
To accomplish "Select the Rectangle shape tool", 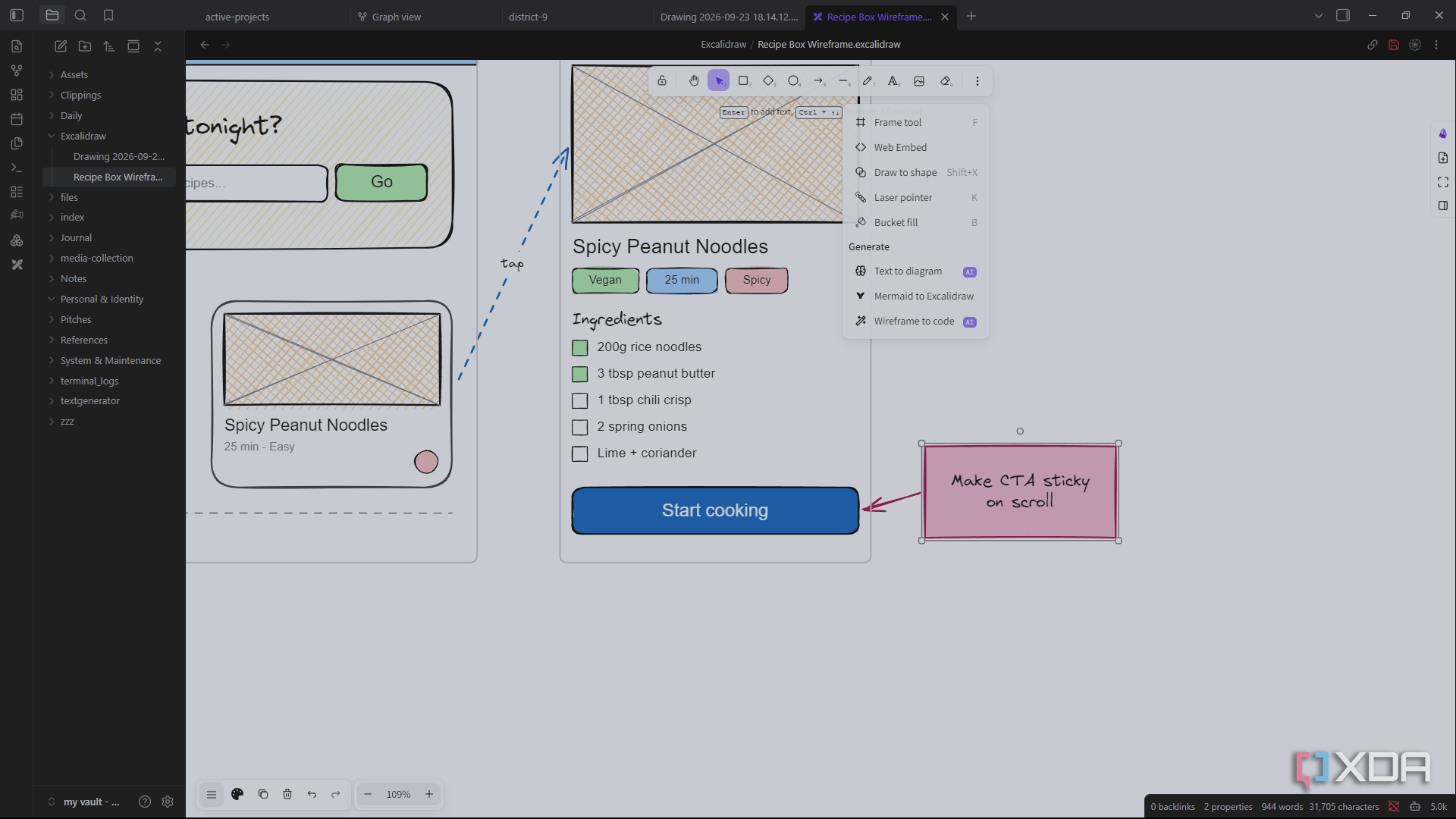I will point(744,81).
